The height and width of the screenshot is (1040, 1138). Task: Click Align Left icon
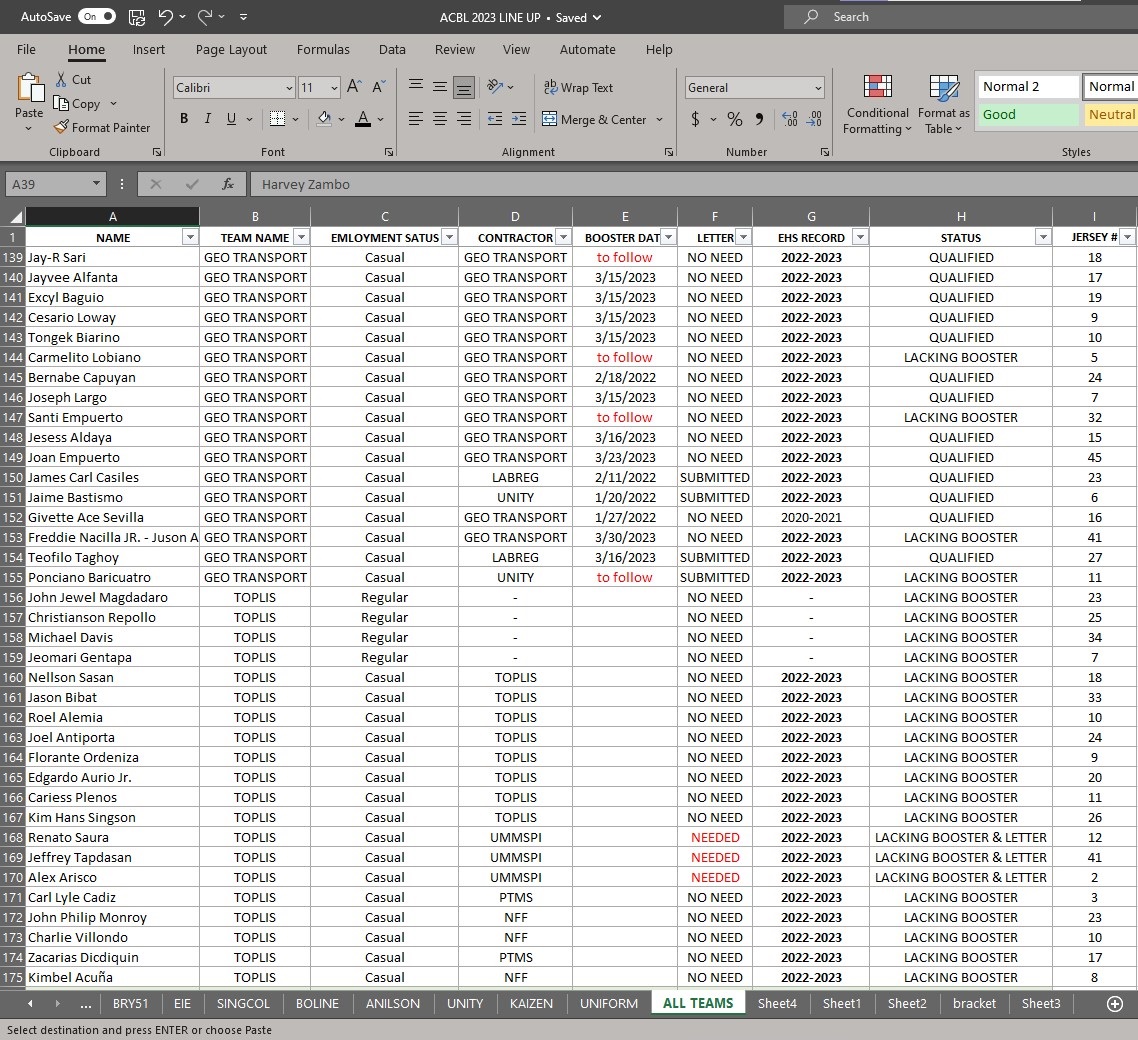pos(416,119)
